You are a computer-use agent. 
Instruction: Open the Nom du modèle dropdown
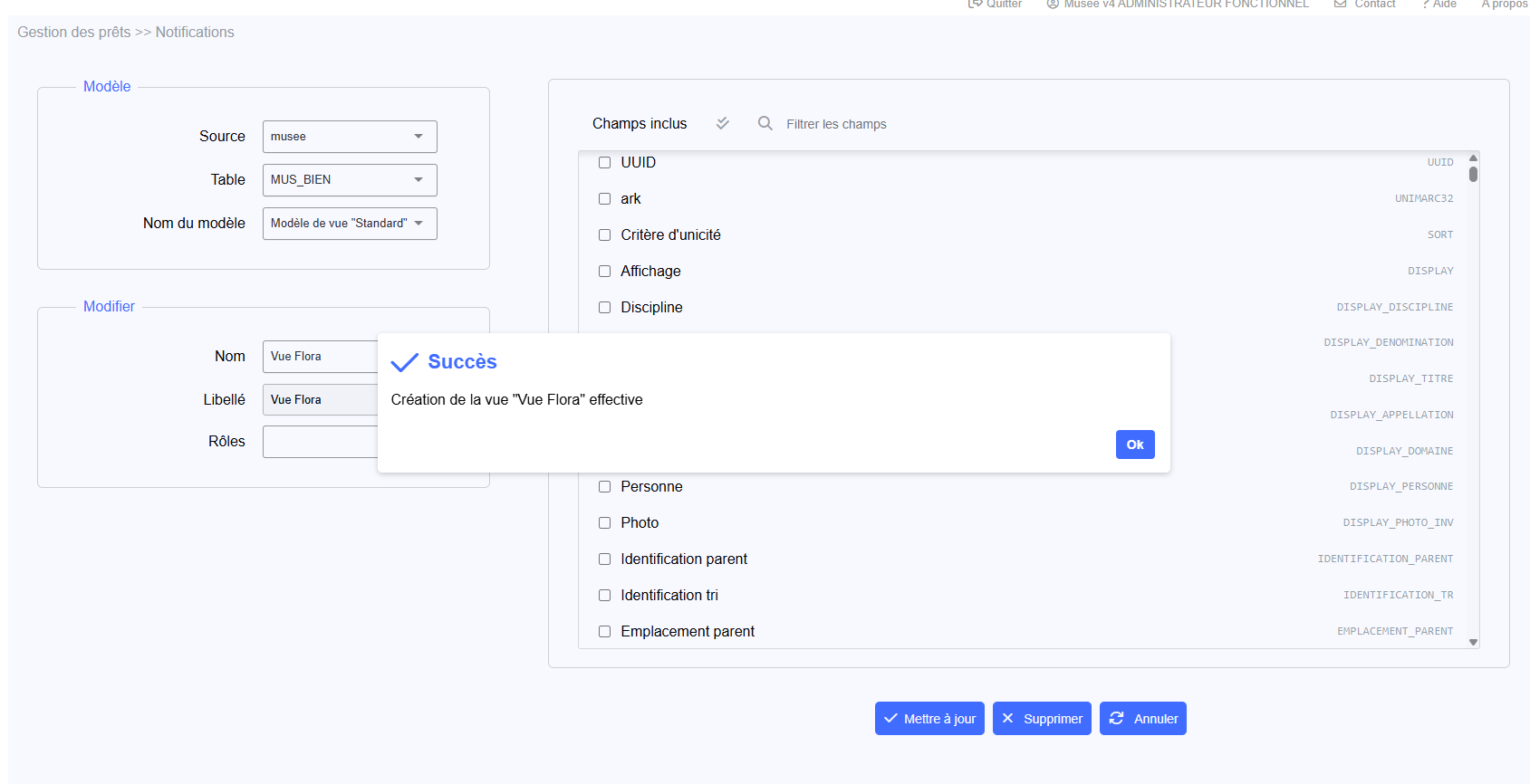coord(350,224)
